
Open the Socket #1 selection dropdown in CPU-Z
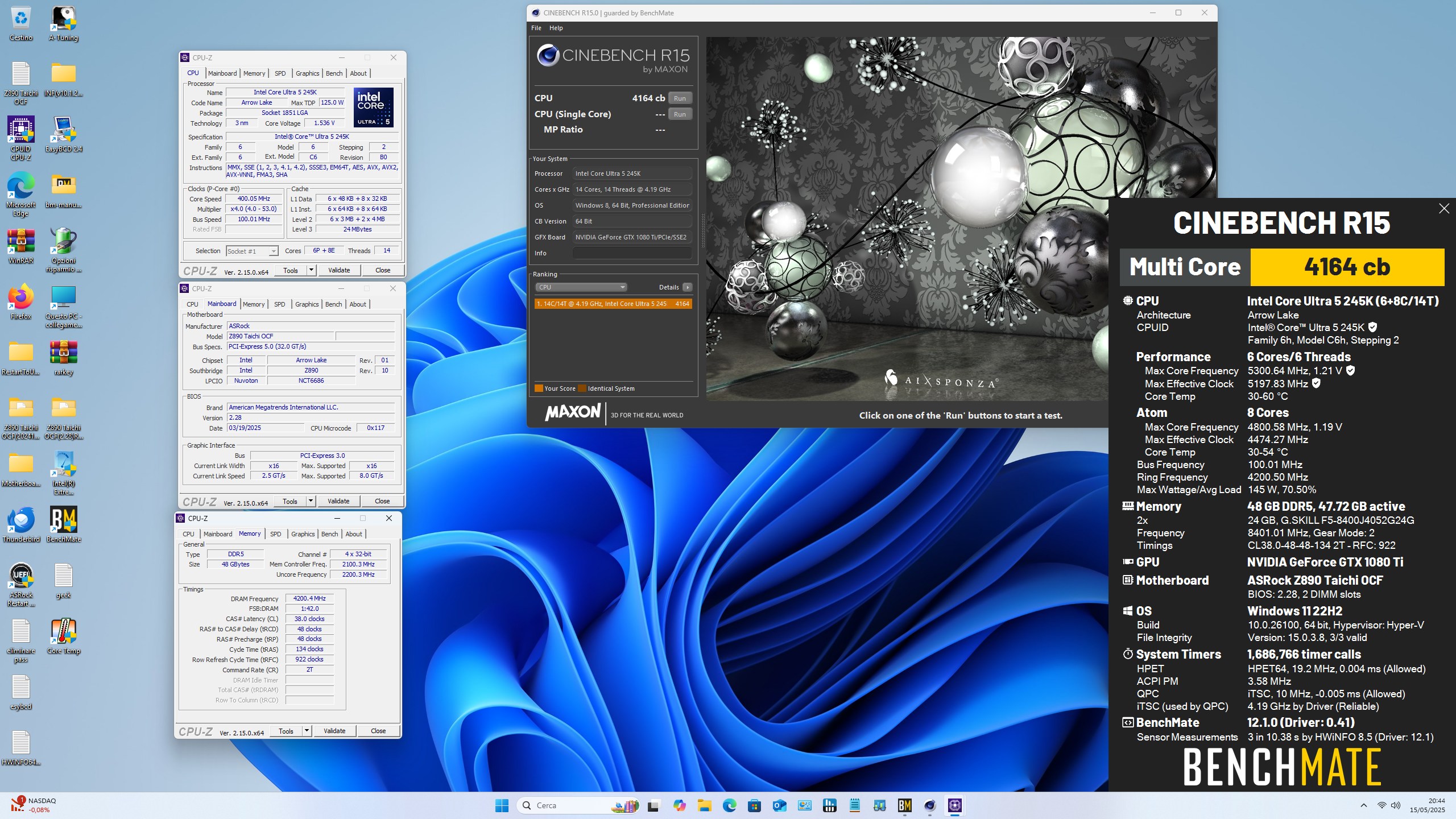pyautogui.click(x=252, y=251)
